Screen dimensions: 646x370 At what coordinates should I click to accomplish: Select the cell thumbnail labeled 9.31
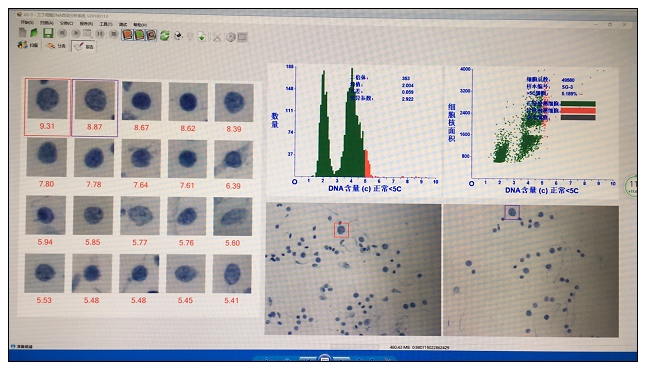[47, 107]
